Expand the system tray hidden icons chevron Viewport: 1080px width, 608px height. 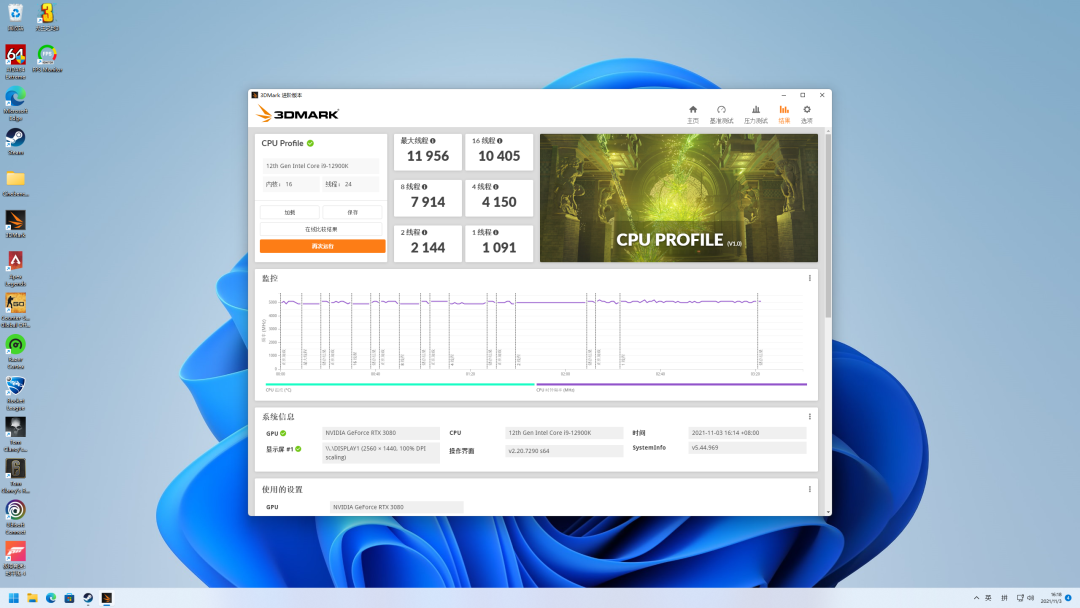tap(976, 598)
